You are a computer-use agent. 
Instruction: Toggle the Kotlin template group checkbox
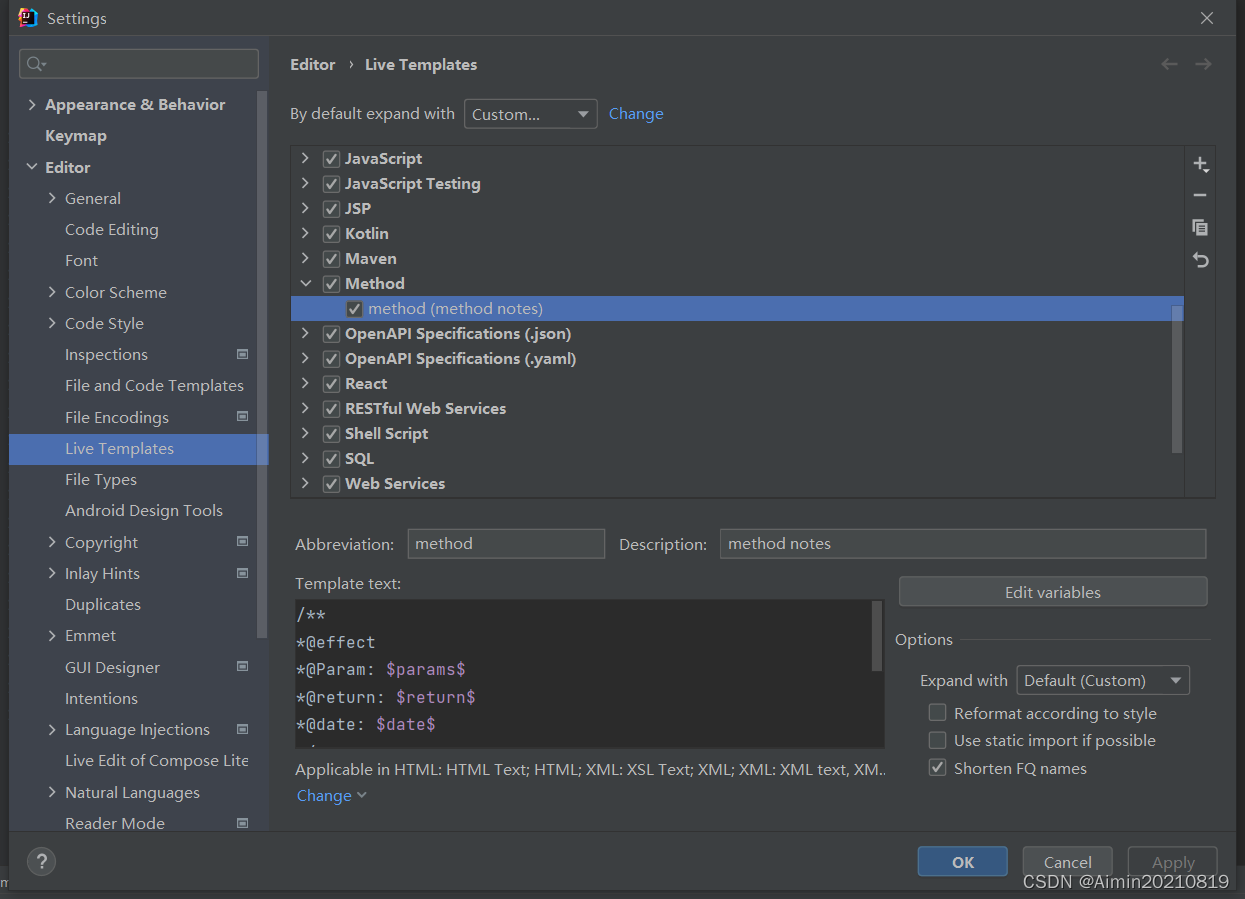[331, 234]
